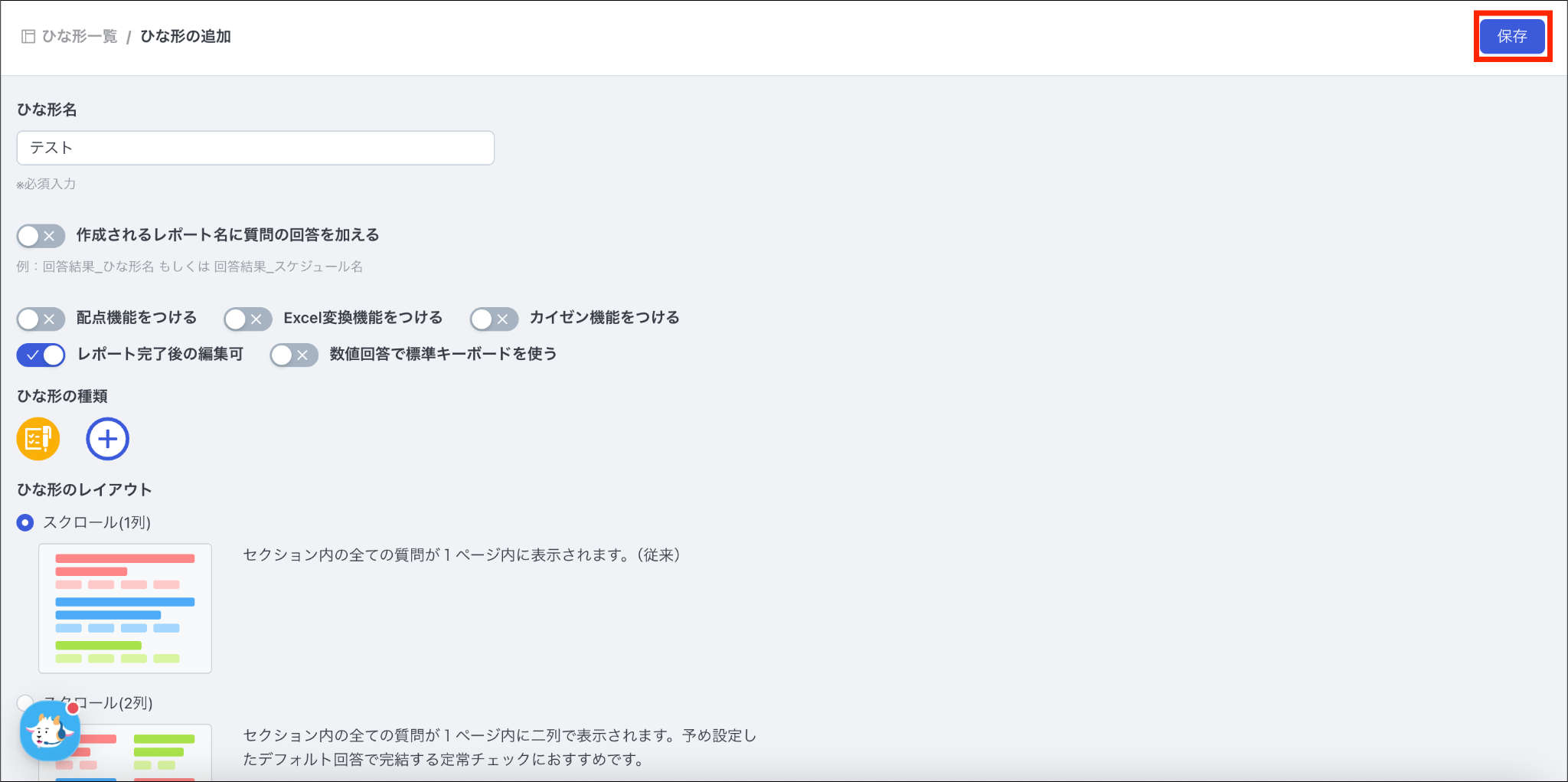The image size is (1568, 782).
Task: Open the goat mascot chat support widget
Action: click(50, 731)
